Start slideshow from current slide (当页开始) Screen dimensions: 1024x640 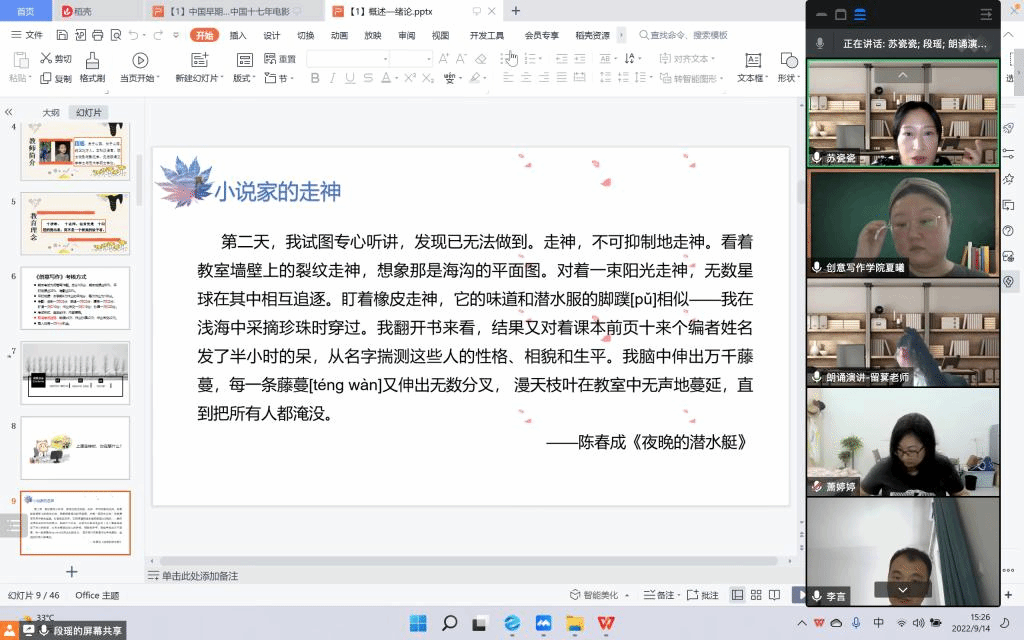(x=139, y=61)
